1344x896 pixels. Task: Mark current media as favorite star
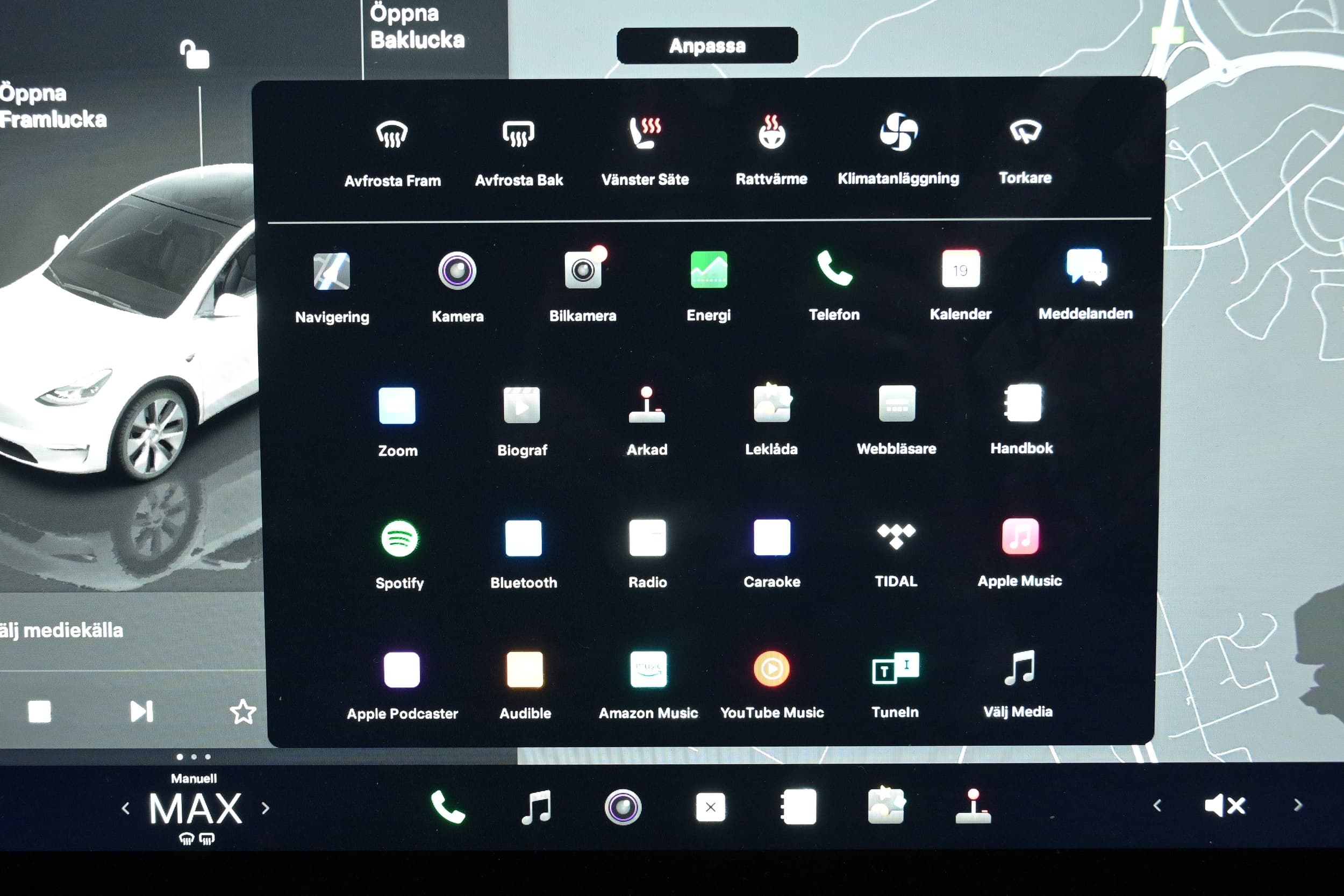pyautogui.click(x=243, y=712)
